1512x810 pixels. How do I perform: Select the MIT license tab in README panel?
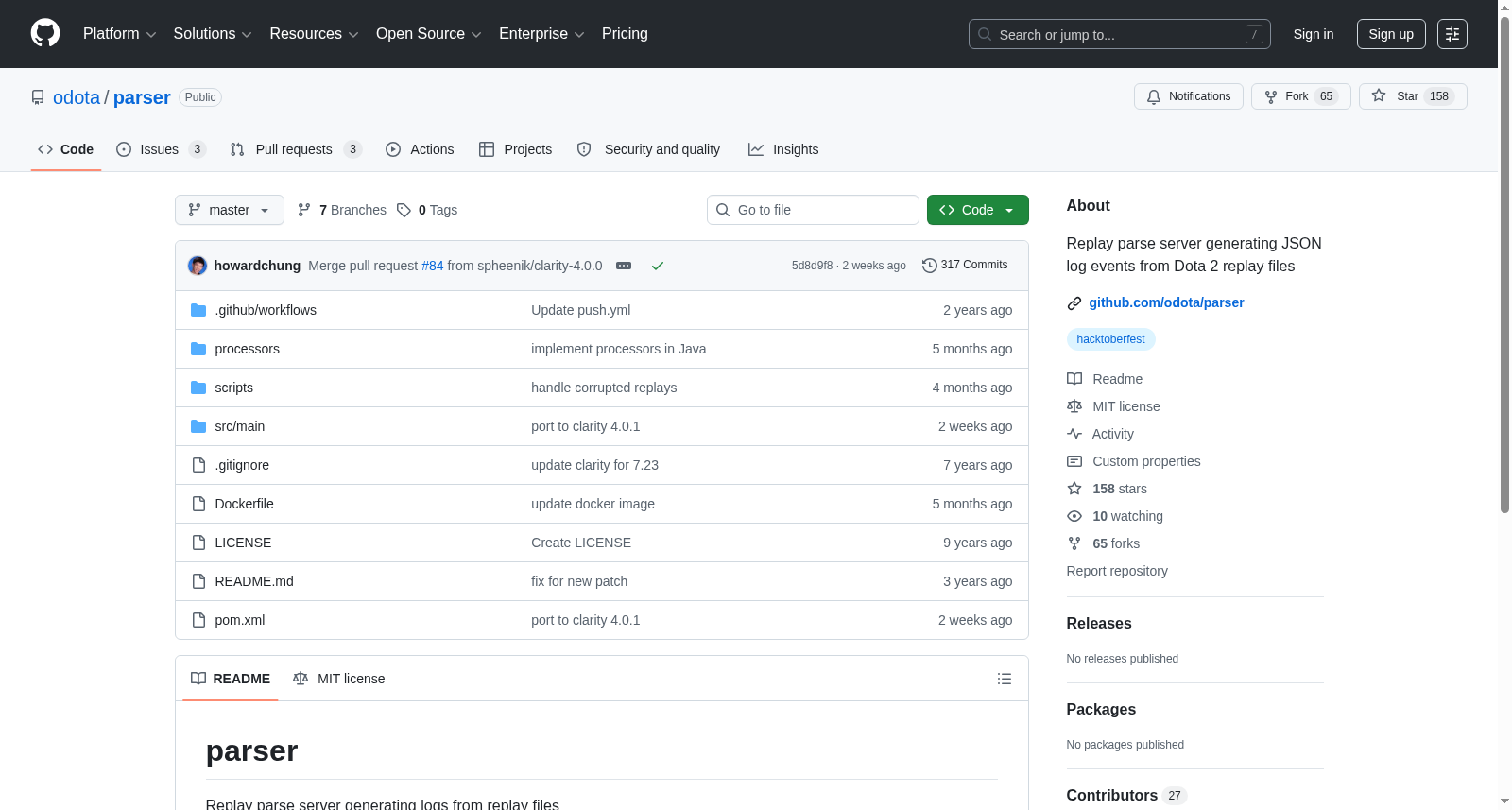point(339,679)
